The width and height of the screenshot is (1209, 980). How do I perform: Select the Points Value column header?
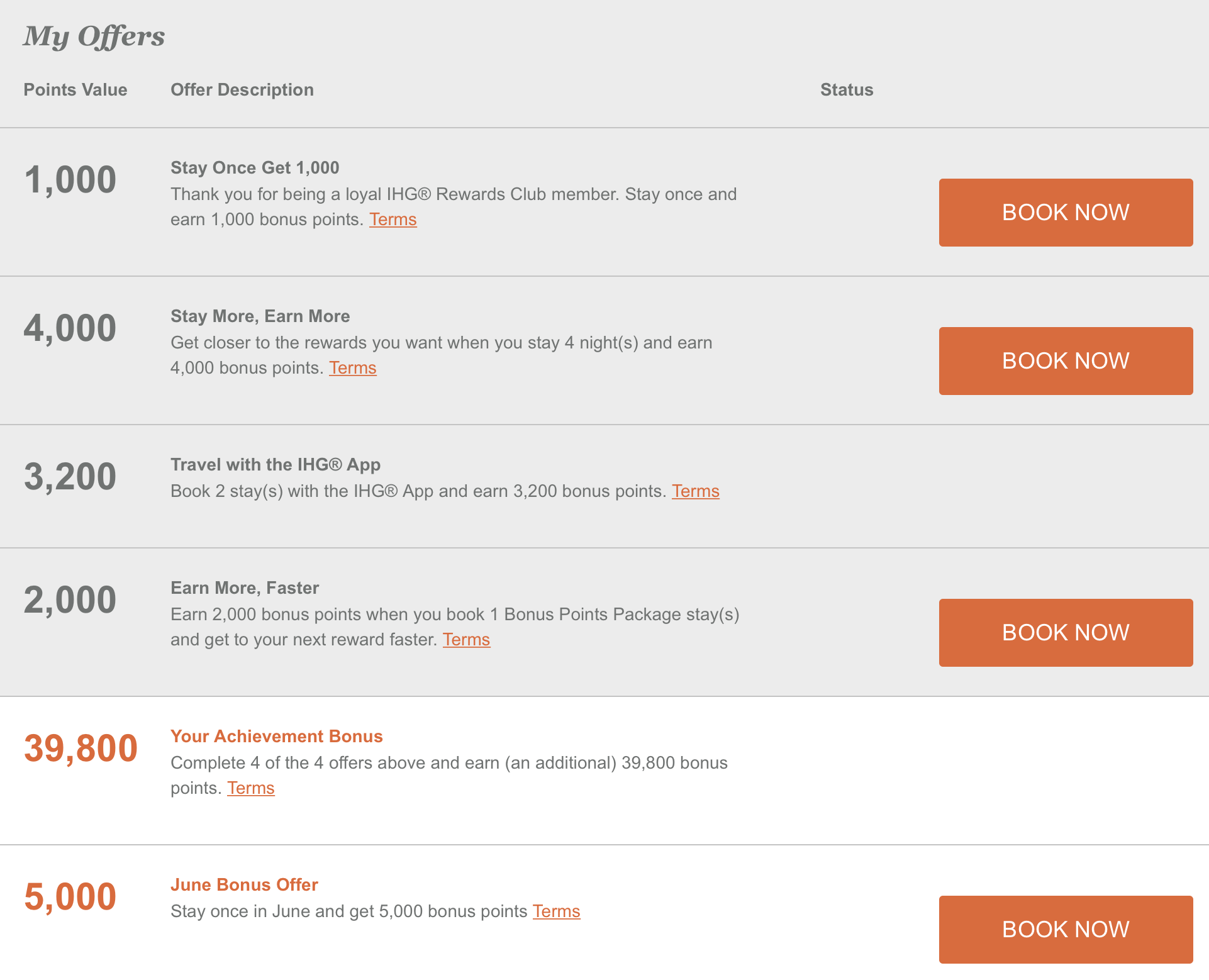(x=75, y=90)
